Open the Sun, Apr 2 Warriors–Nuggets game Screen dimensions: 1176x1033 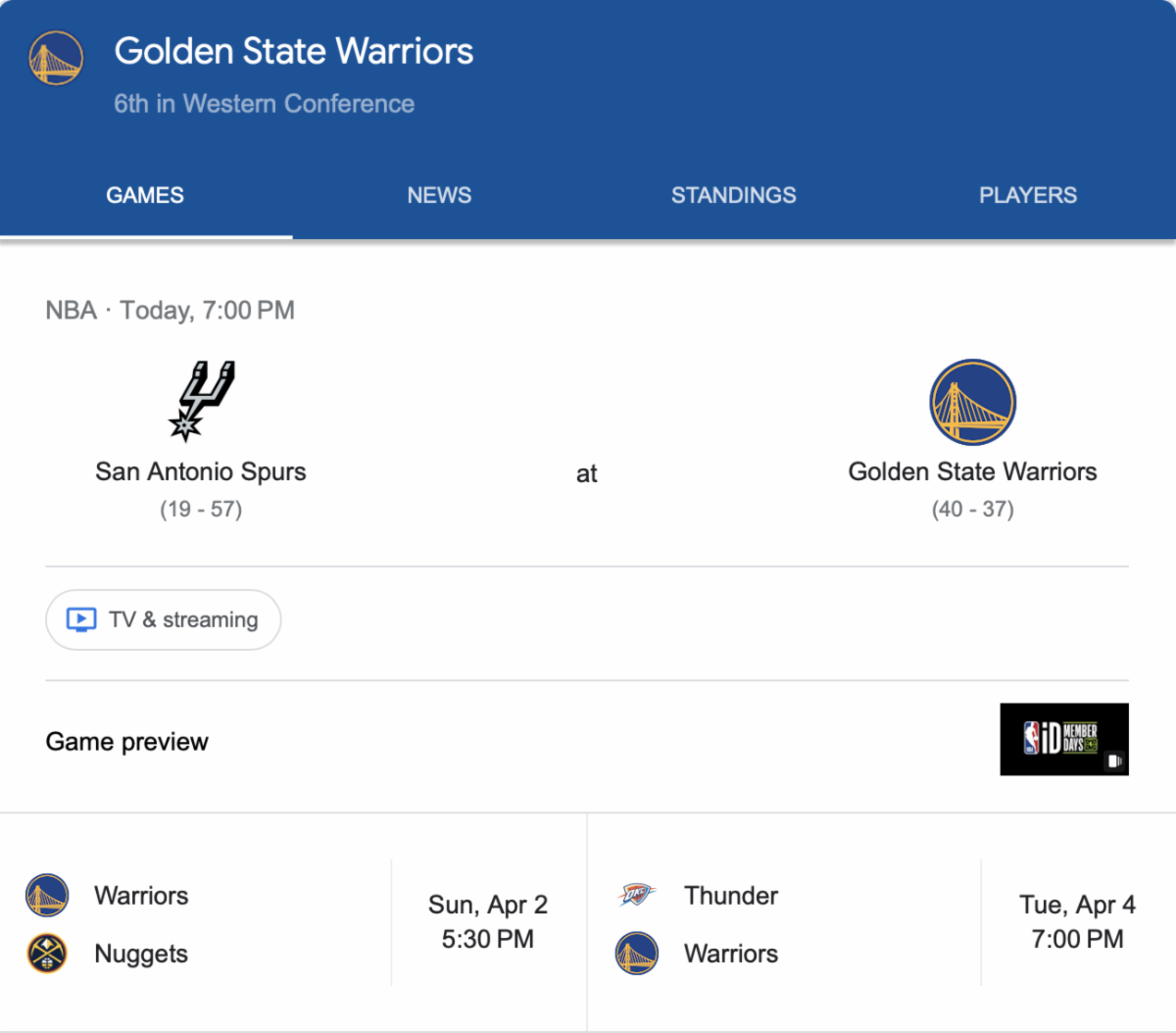click(294, 922)
